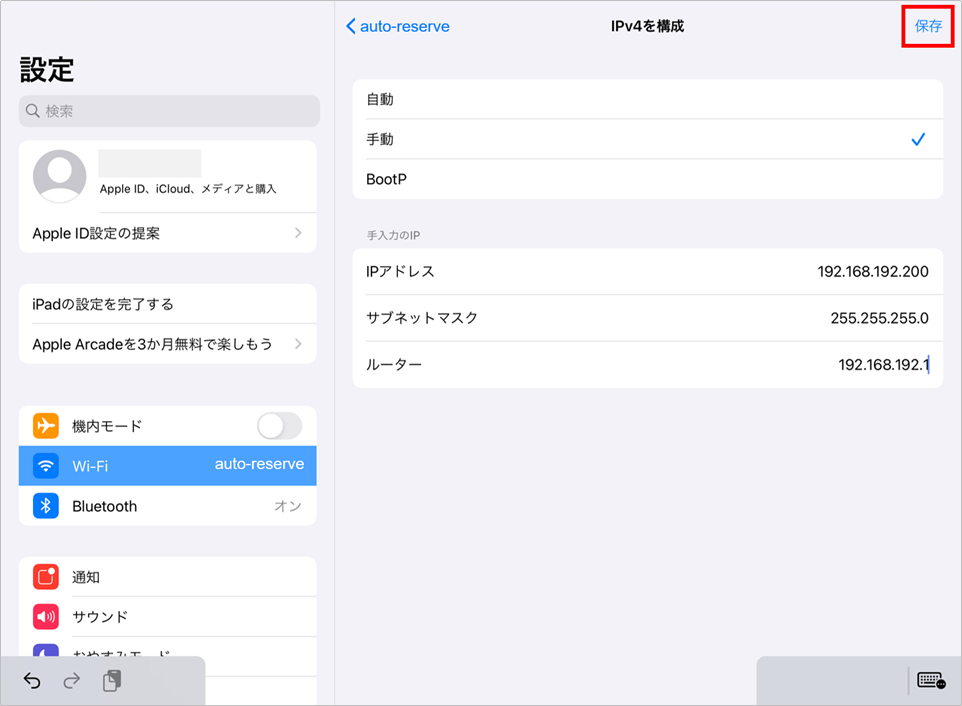
Task: Tap the keyboard icon at bottom right
Action: coord(931,681)
